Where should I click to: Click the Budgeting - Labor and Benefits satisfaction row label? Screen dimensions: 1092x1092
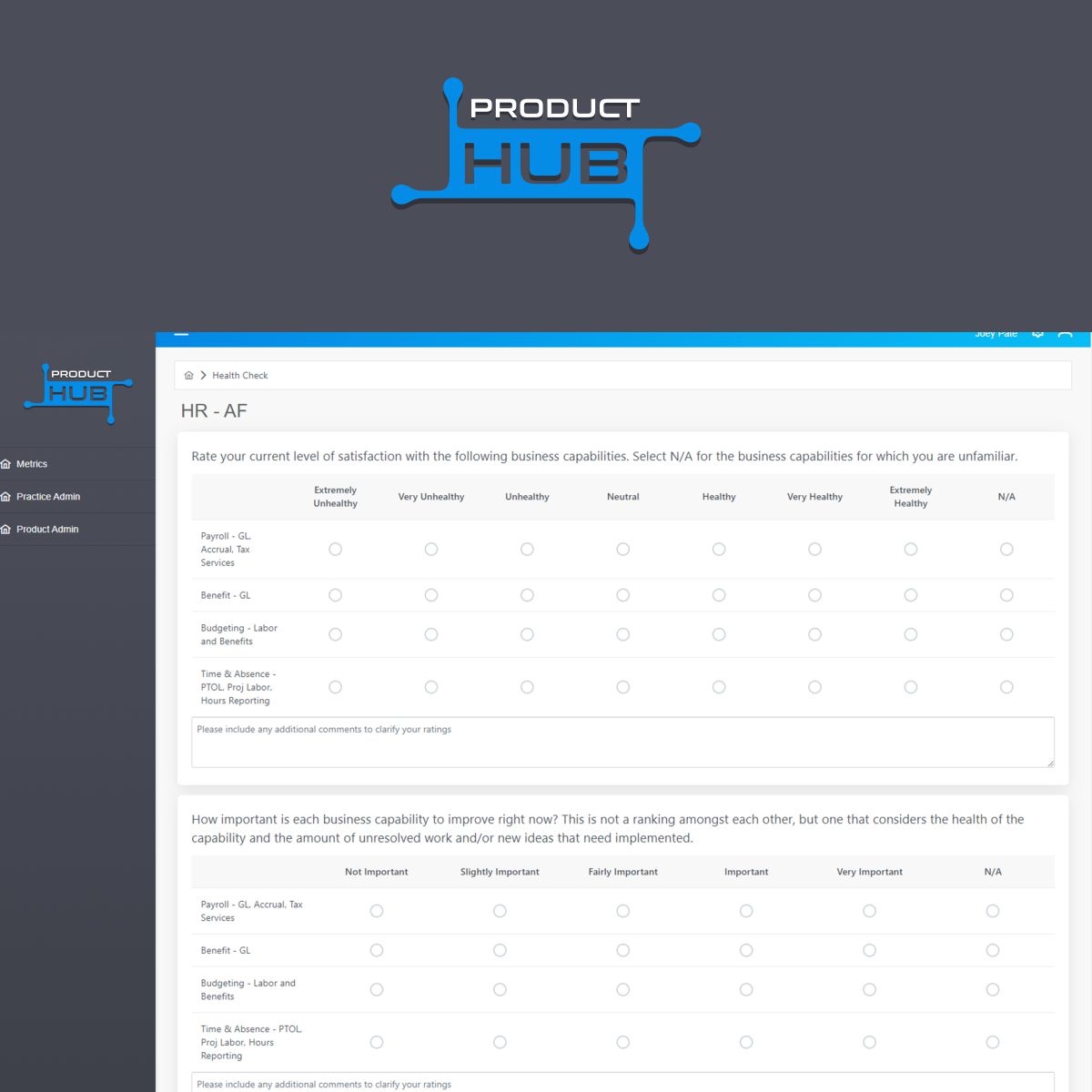coord(239,634)
